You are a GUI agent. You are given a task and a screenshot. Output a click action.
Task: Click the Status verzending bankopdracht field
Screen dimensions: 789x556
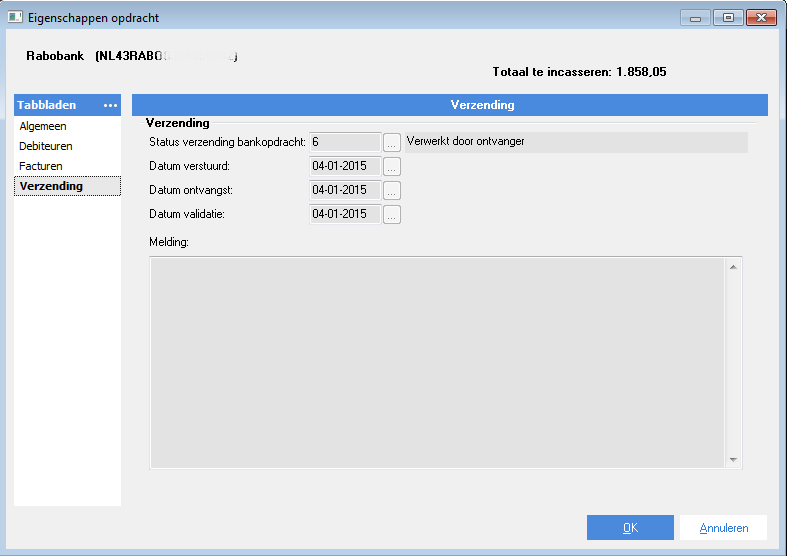pyautogui.click(x=345, y=142)
